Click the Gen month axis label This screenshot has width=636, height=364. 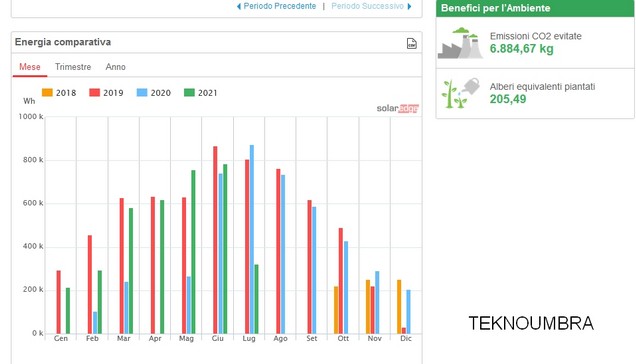(x=61, y=338)
